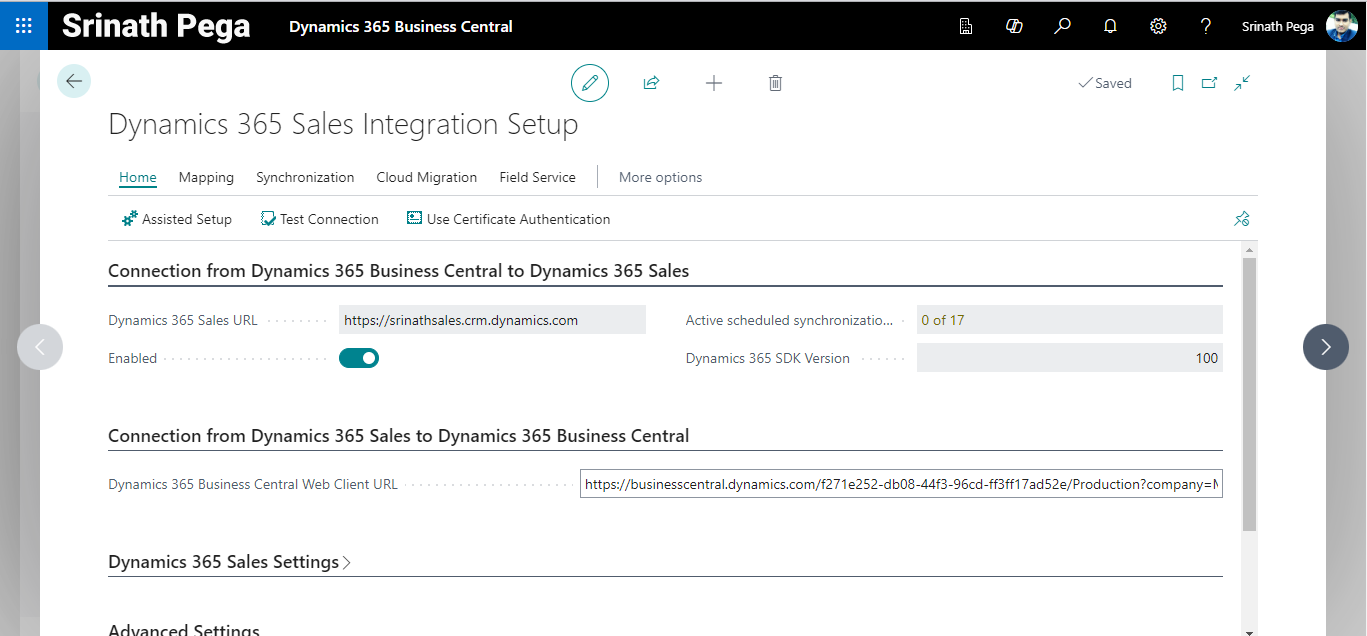Click the bookmark icon

click(1178, 83)
